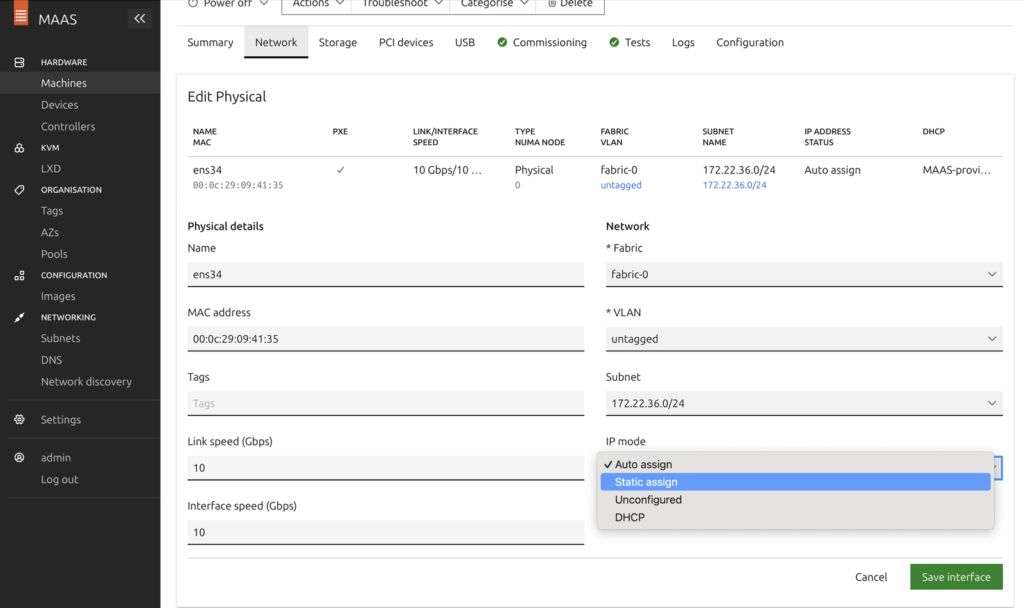Switch to the Summary tab
Image resolution: width=1024 pixels, height=608 pixels.
click(210, 42)
